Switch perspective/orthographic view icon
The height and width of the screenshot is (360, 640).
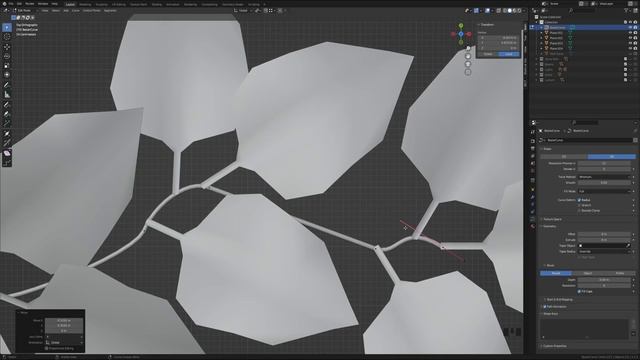pos(468,72)
